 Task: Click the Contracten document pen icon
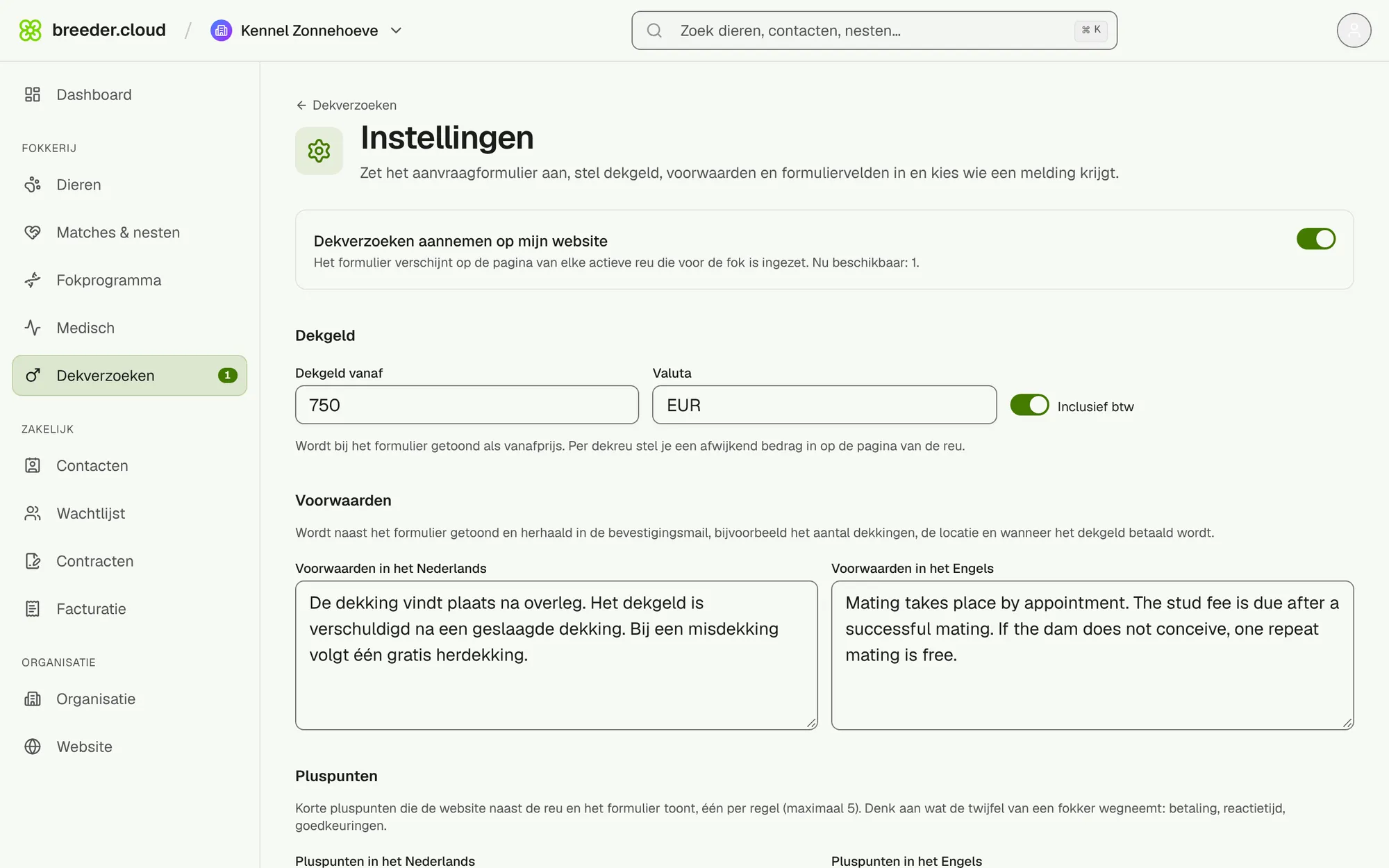[x=33, y=561]
